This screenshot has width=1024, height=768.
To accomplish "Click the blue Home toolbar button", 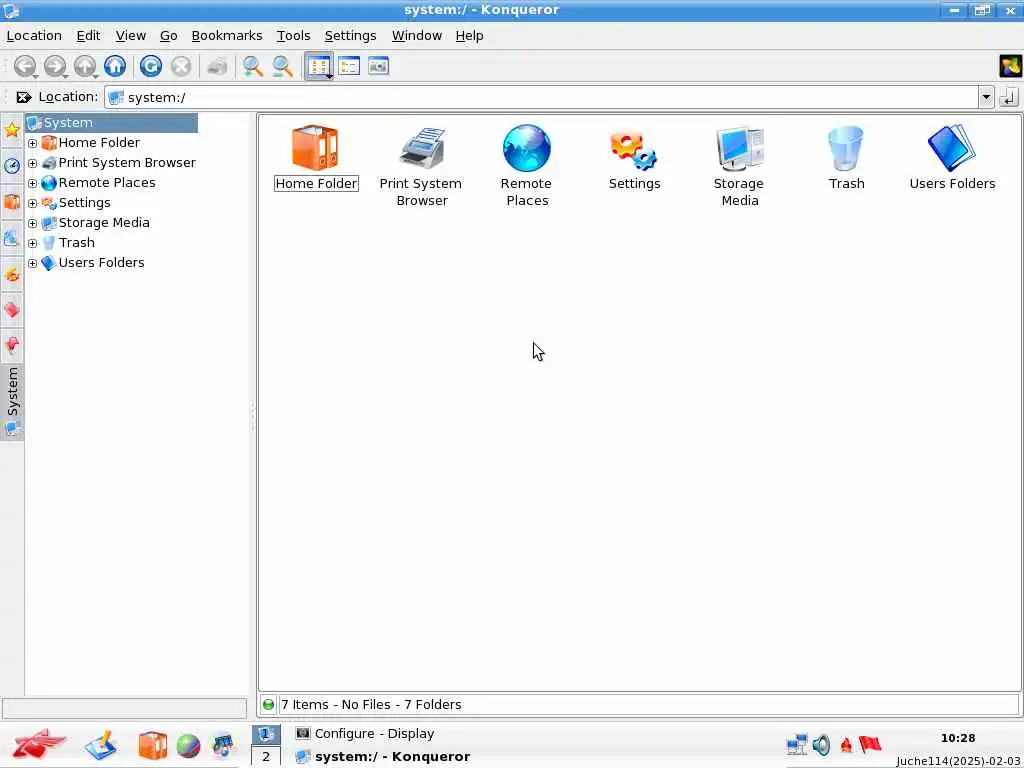I will pyautogui.click(x=115, y=66).
